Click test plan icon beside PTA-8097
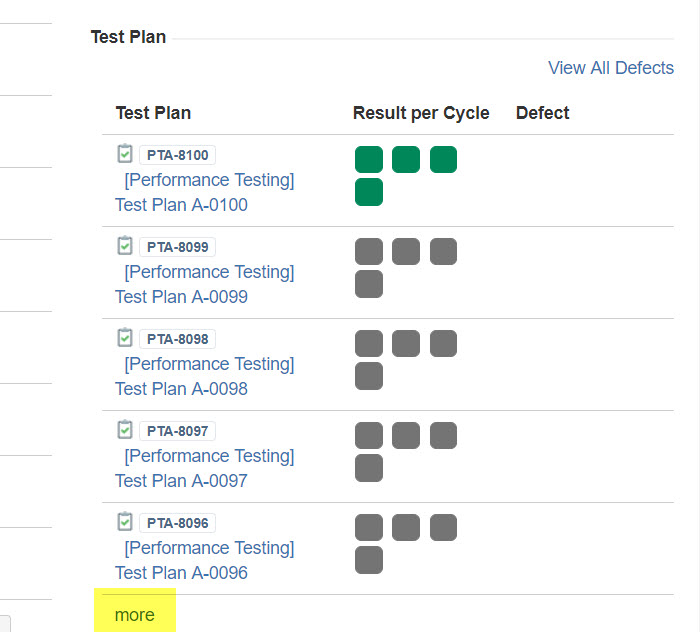The width and height of the screenshot is (700, 632). point(125,430)
